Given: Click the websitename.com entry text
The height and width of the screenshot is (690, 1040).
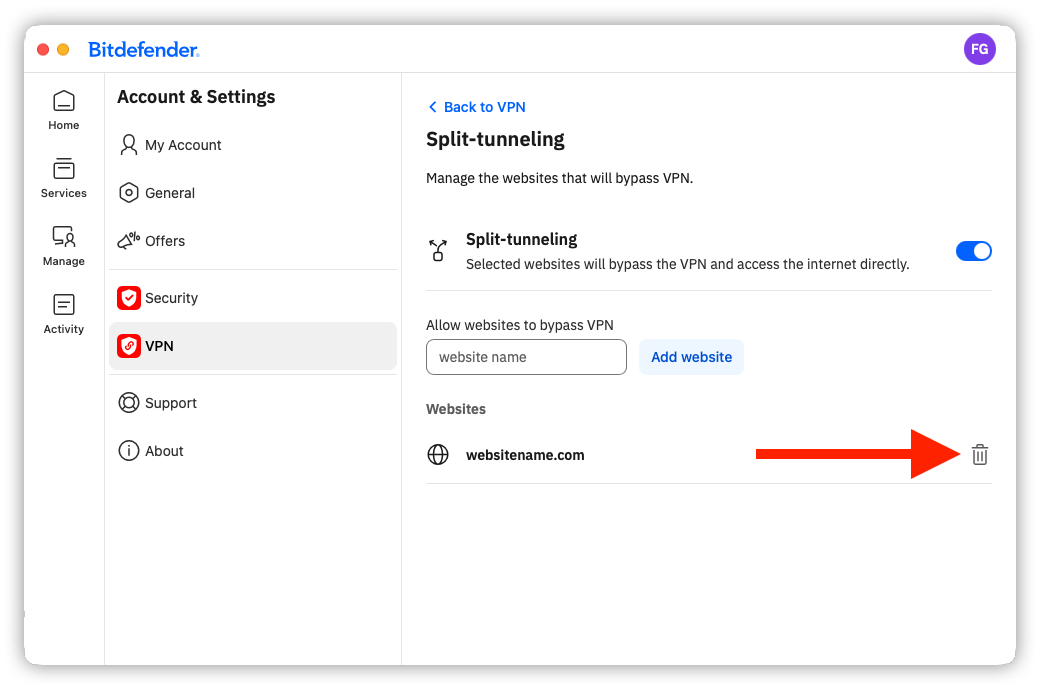Looking at the screenshot, I should (x=525, y=455).
